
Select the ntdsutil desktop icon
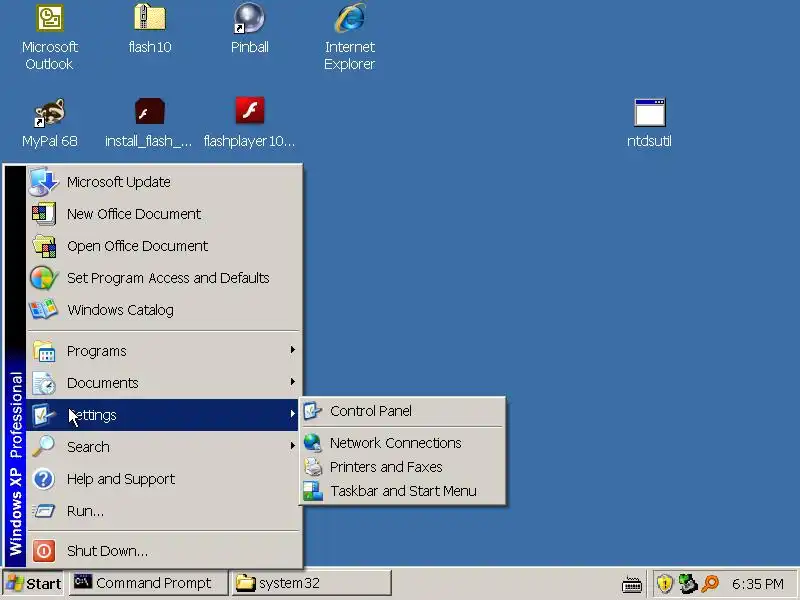(649, 112)
